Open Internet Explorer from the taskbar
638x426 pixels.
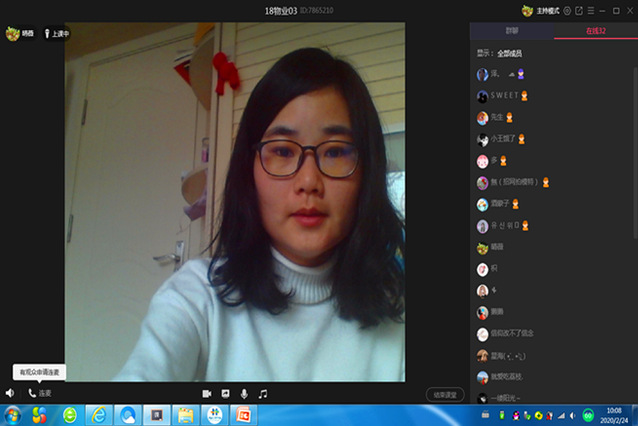click(98, 414)
